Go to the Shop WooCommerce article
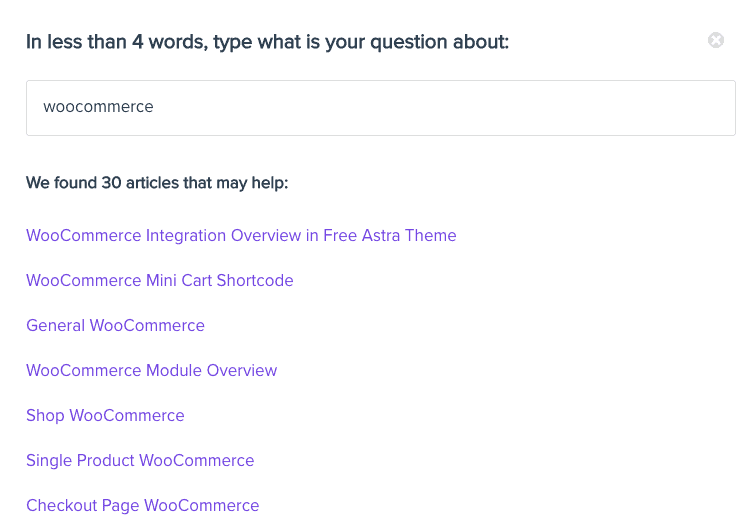This screenshot has width=752, height=517. point(105,416)
